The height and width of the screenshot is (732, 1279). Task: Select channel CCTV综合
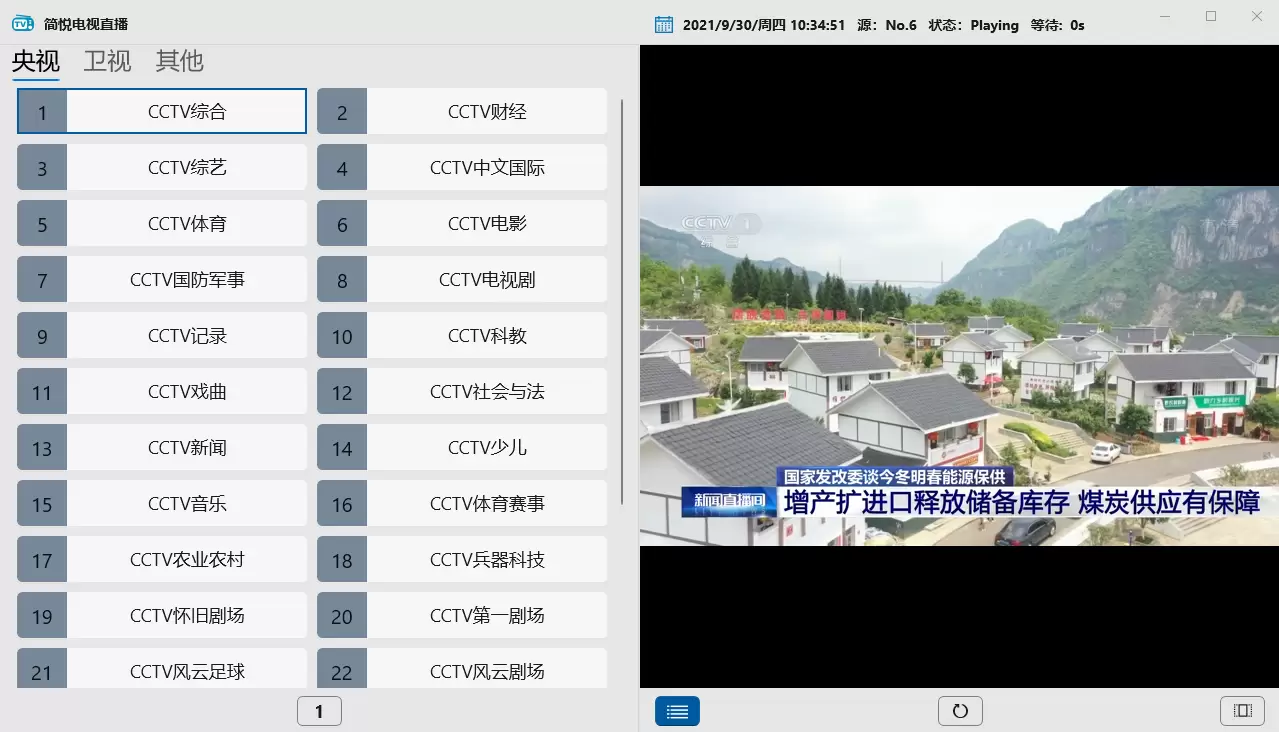pos(162,111)
